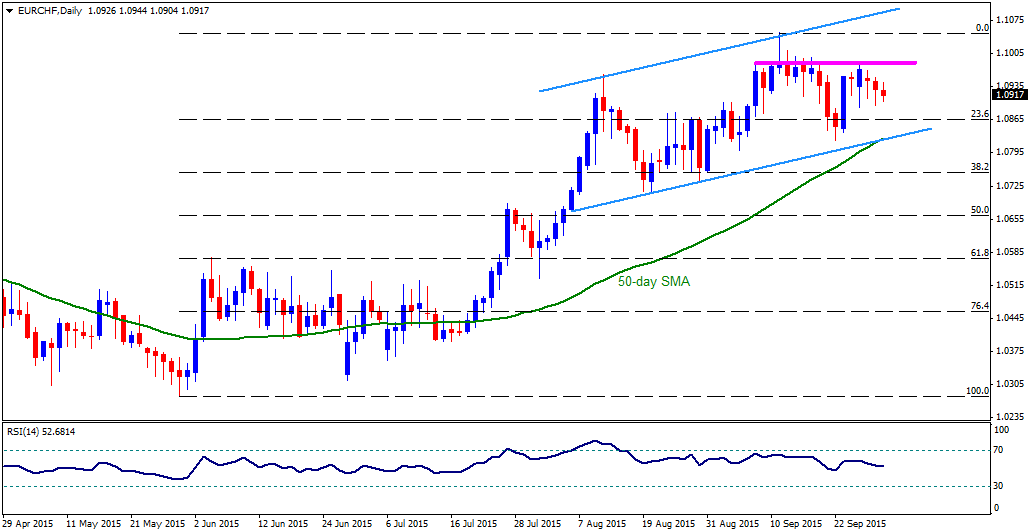This screenshot has width=1030, height=532.
Task: Select the 23.6 Fibonacci level label
Action: click(x=980, y=114)
